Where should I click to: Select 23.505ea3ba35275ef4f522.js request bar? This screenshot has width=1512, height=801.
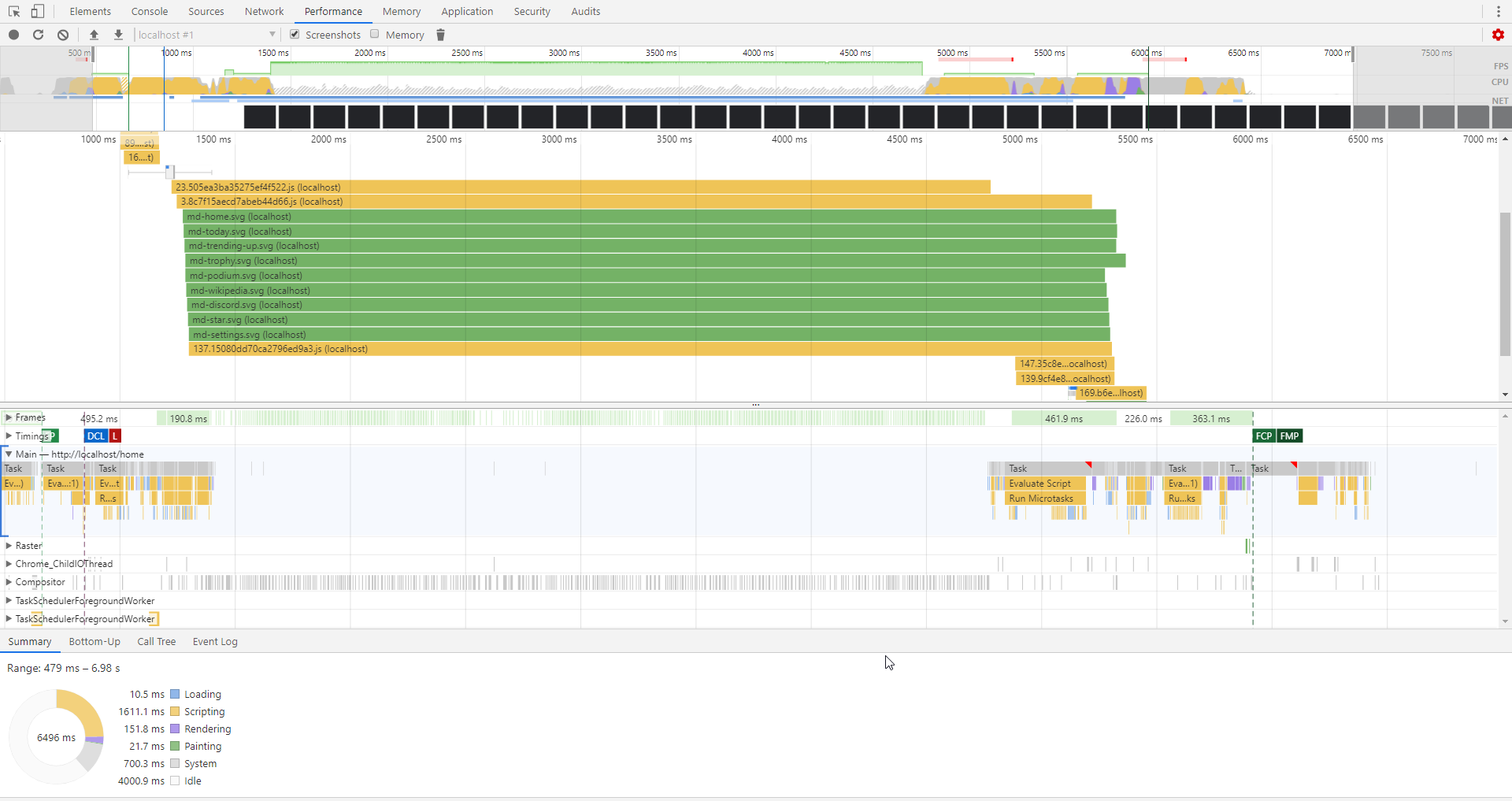pyautogui.click(x=581, y=187)
